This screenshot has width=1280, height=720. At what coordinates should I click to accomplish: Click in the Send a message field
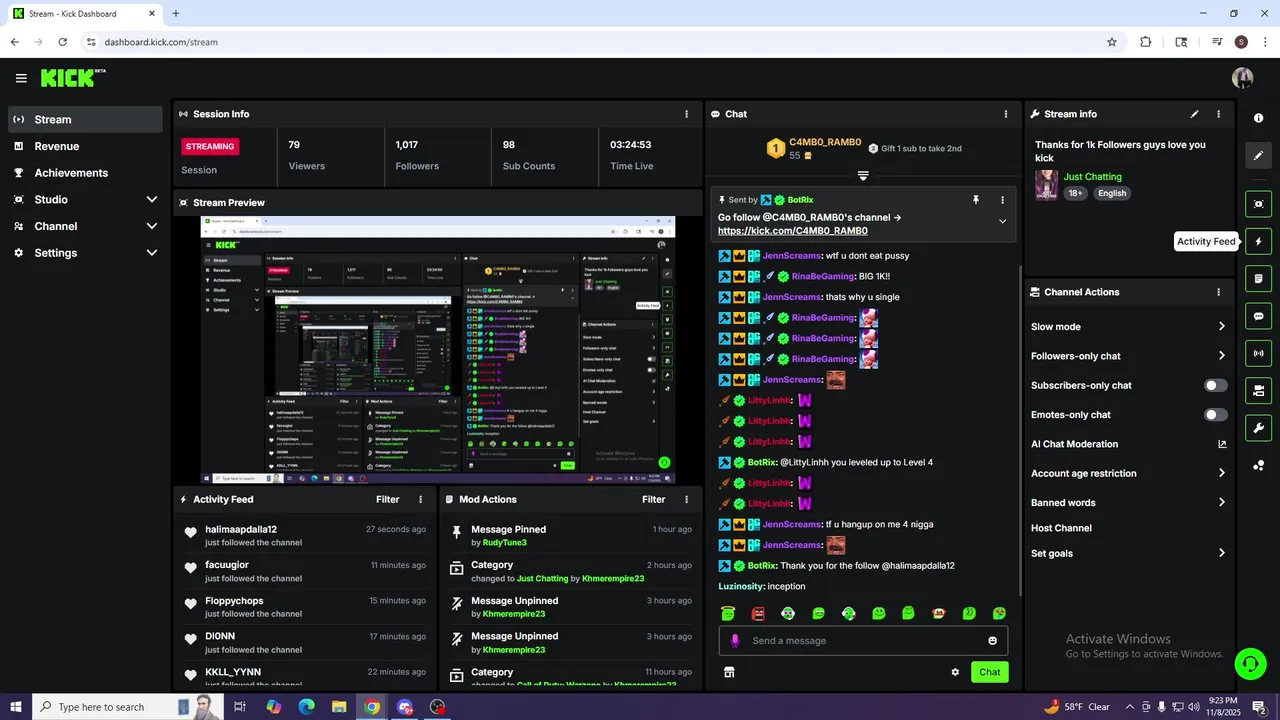point(863,641)
